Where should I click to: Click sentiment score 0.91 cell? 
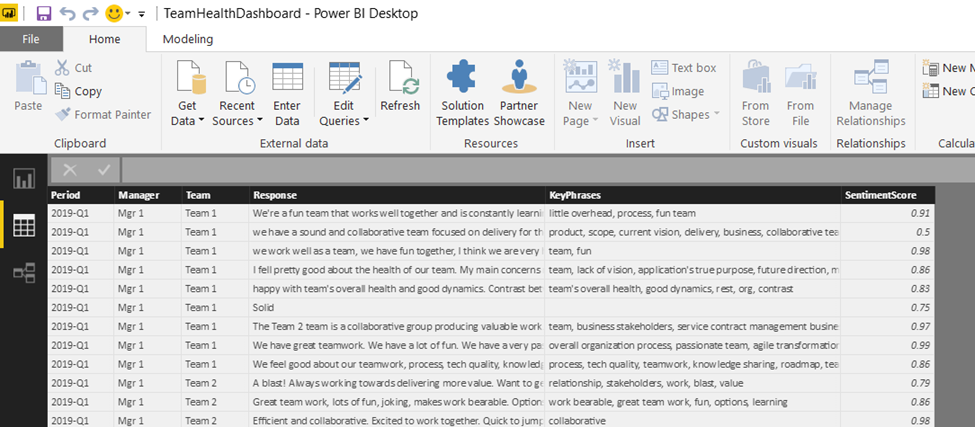pos(887,213)
